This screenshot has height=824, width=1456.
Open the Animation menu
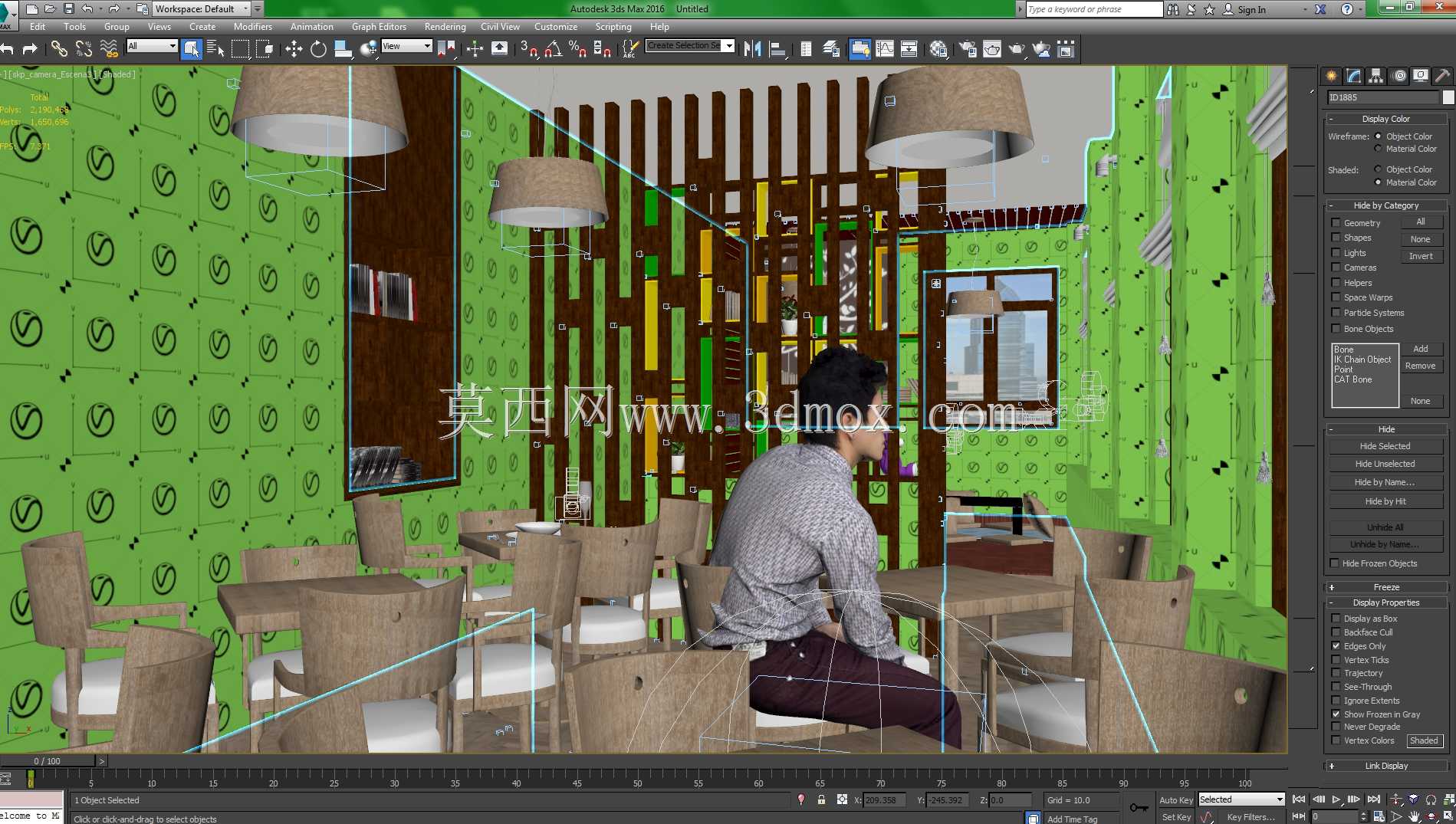[311, 27]
